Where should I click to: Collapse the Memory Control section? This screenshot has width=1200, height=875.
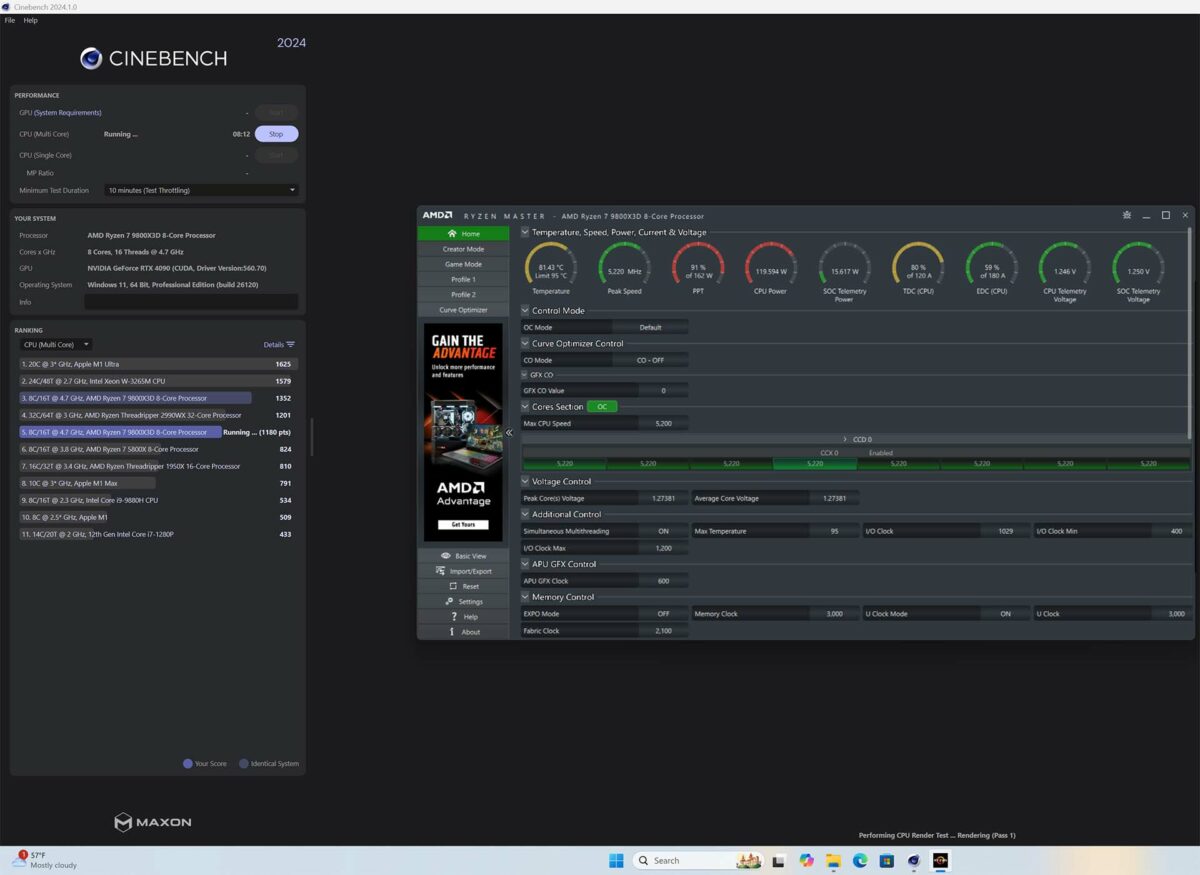524,597
